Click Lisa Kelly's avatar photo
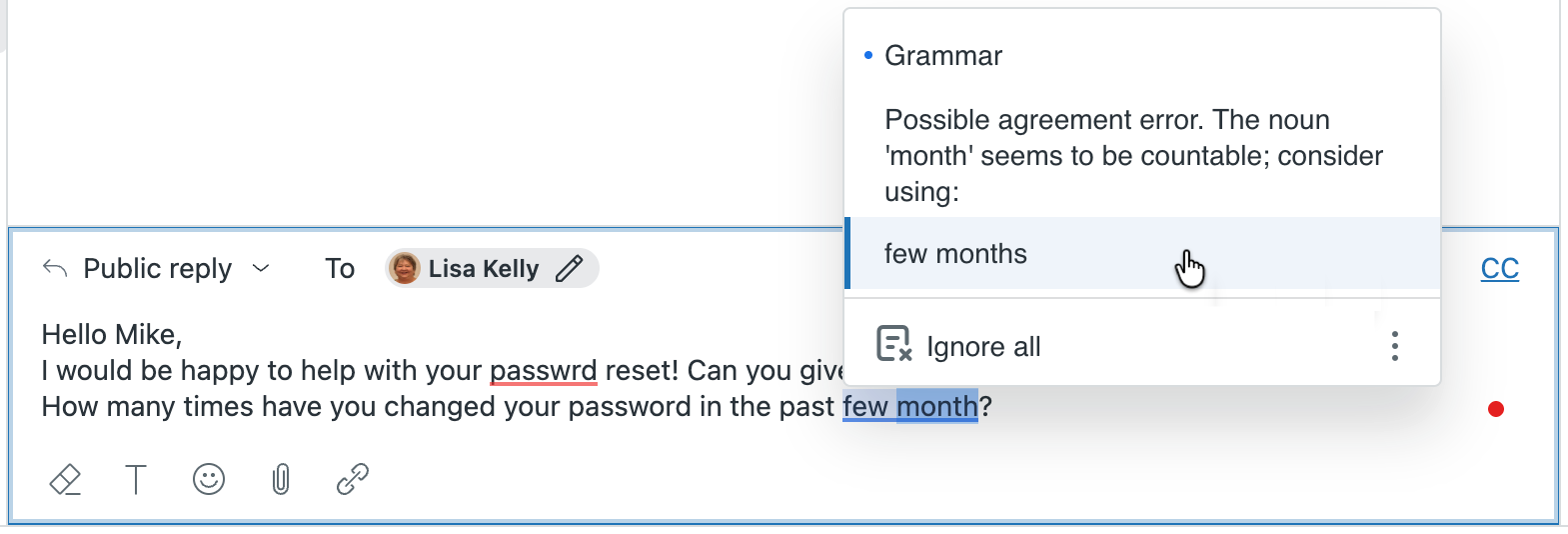The height and width of the screenshot is (534, 1568). (x=405, y=268)
